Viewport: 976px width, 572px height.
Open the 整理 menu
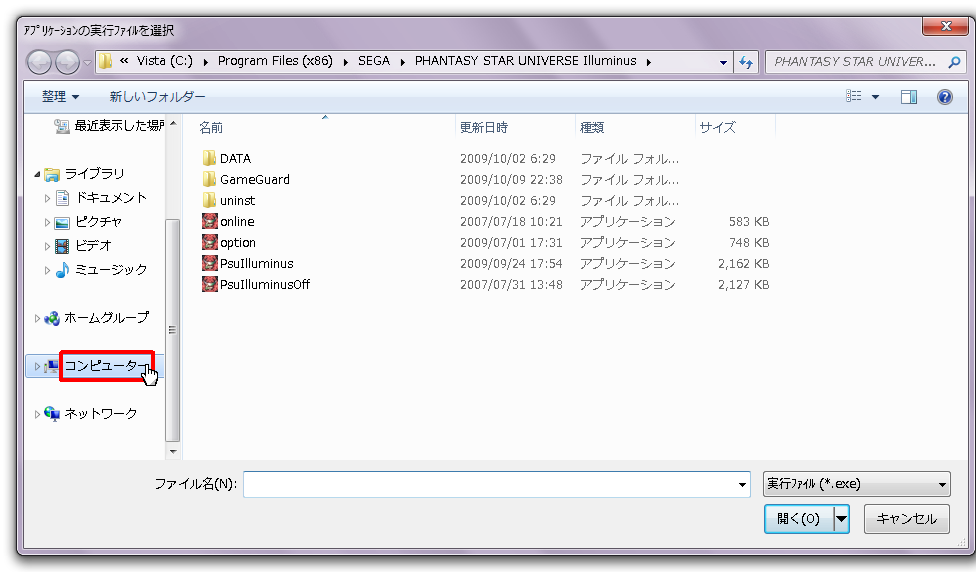point(60,96)
